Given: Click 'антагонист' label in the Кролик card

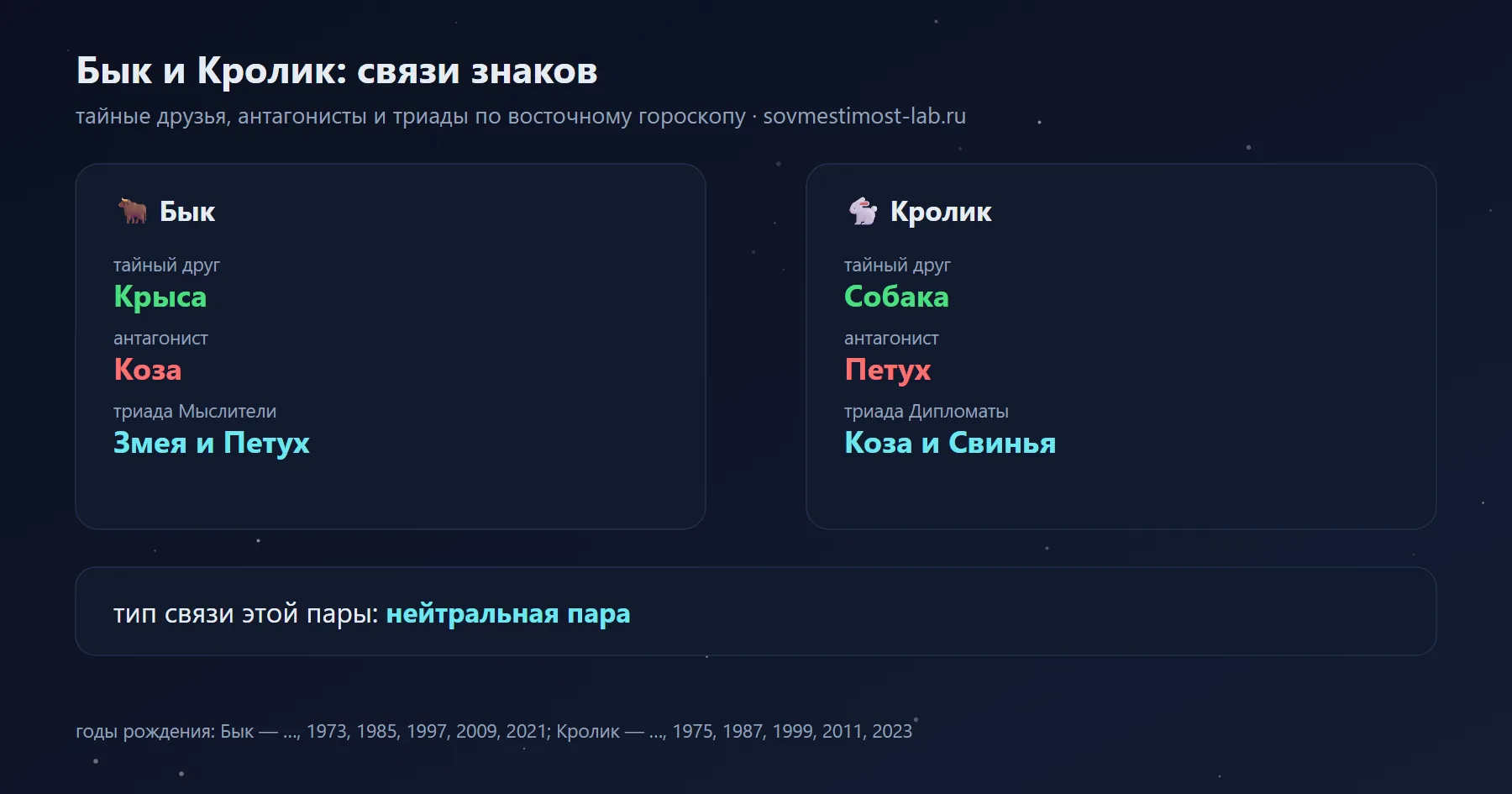Looking at the screenshot, I should coord(891,338).
